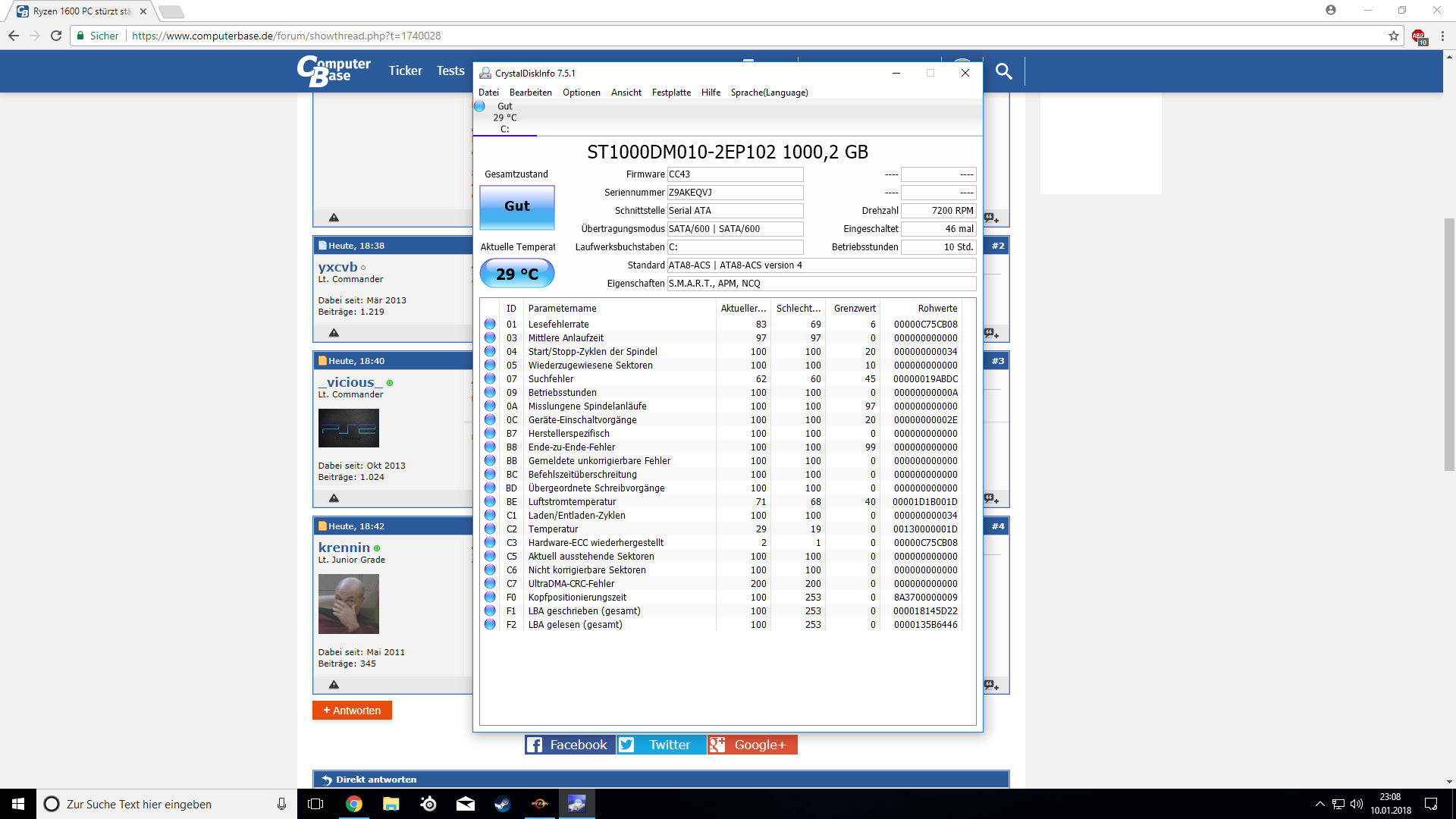The height and width of the screenshot is (819, 1456).
Task: Click the quote icon next to post #2
Action: pos(991,334)
